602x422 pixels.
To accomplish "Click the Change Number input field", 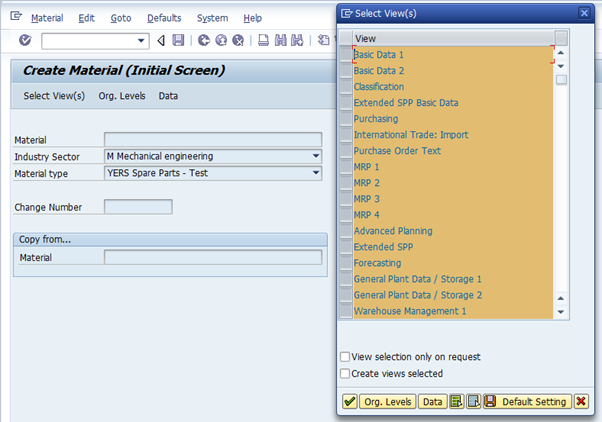I will [x=138, y=207].
